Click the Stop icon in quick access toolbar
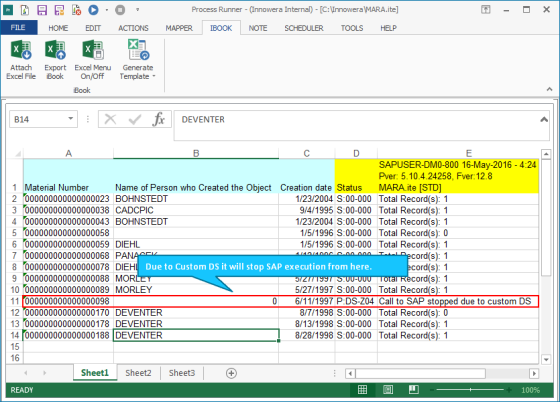The width and height of the screenshot is (560, 402). pos(120,10)
